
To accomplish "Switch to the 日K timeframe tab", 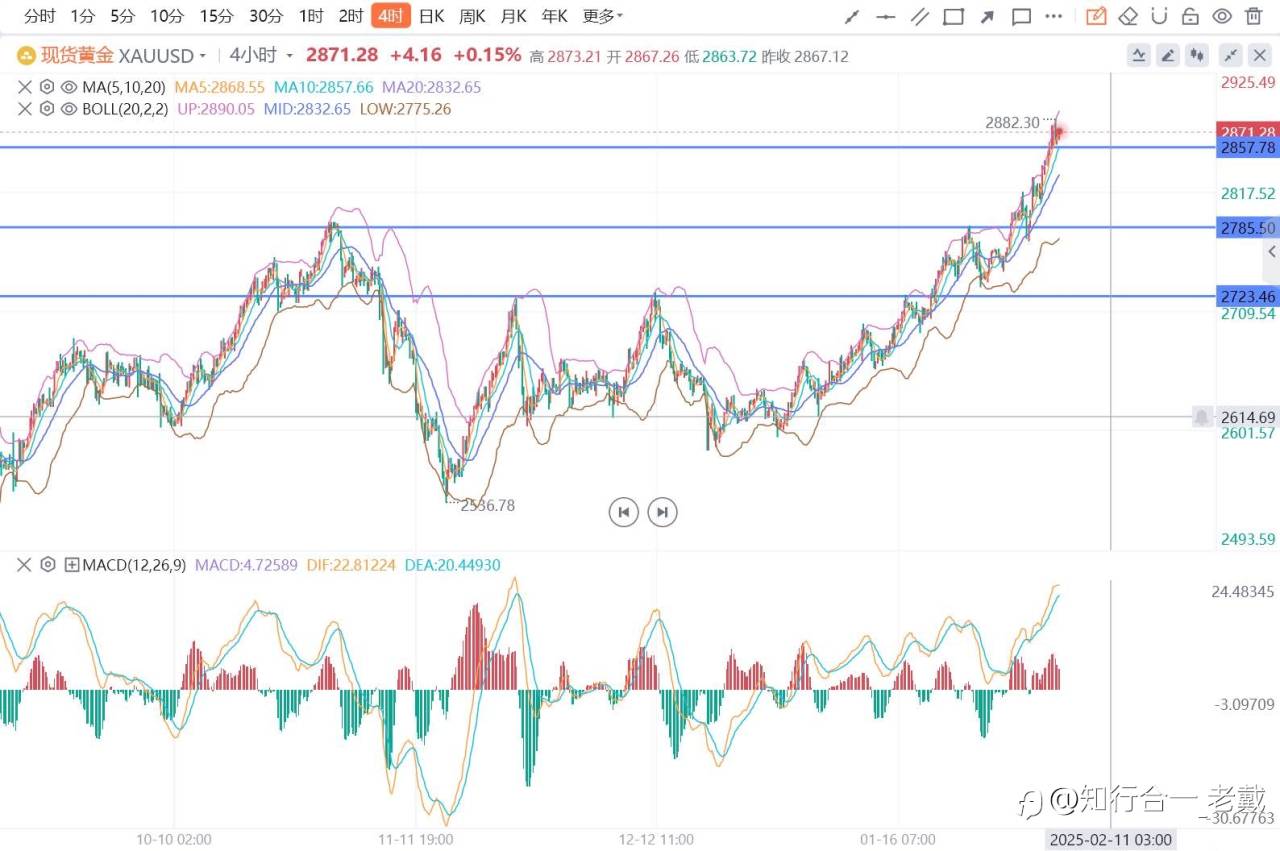I will click(x=431, y=16).
